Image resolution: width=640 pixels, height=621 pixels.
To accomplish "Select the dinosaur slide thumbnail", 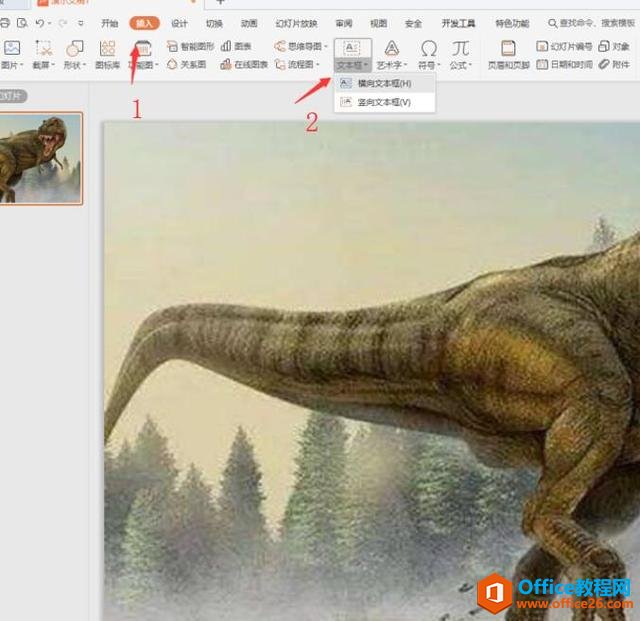I will (x=40, y=158).
